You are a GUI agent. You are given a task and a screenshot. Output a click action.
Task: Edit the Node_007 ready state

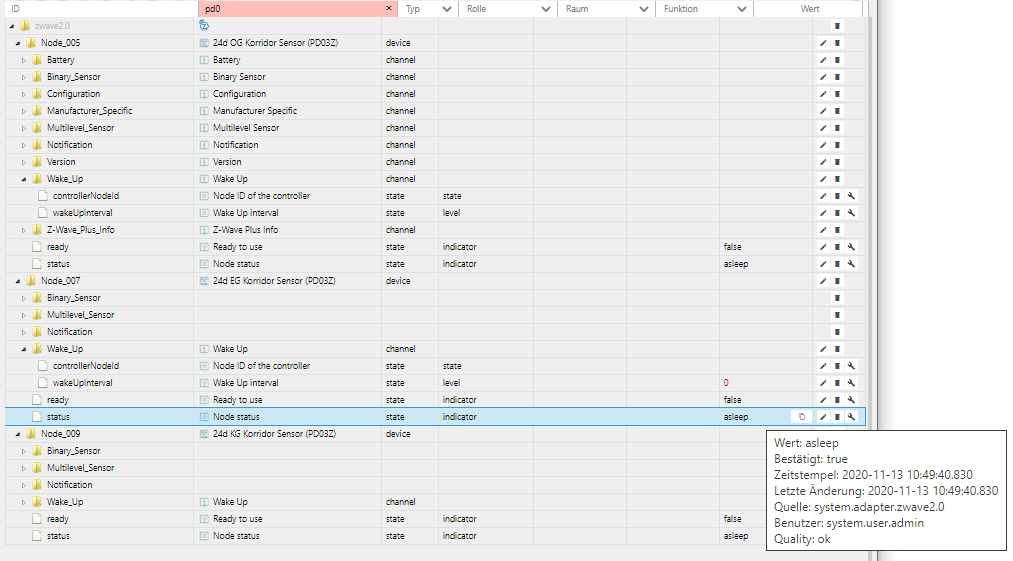pos(823,400)
